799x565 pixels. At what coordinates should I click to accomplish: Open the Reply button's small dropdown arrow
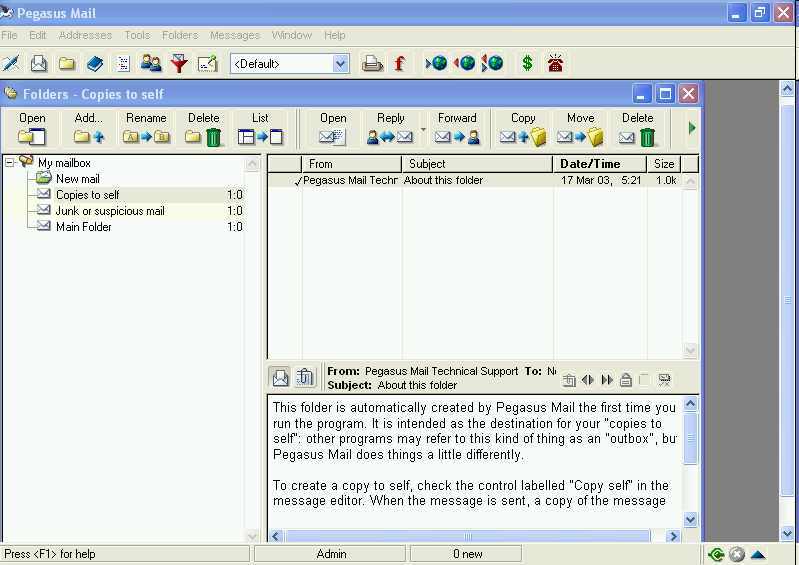pyautogui.click(x=423, y=129)
